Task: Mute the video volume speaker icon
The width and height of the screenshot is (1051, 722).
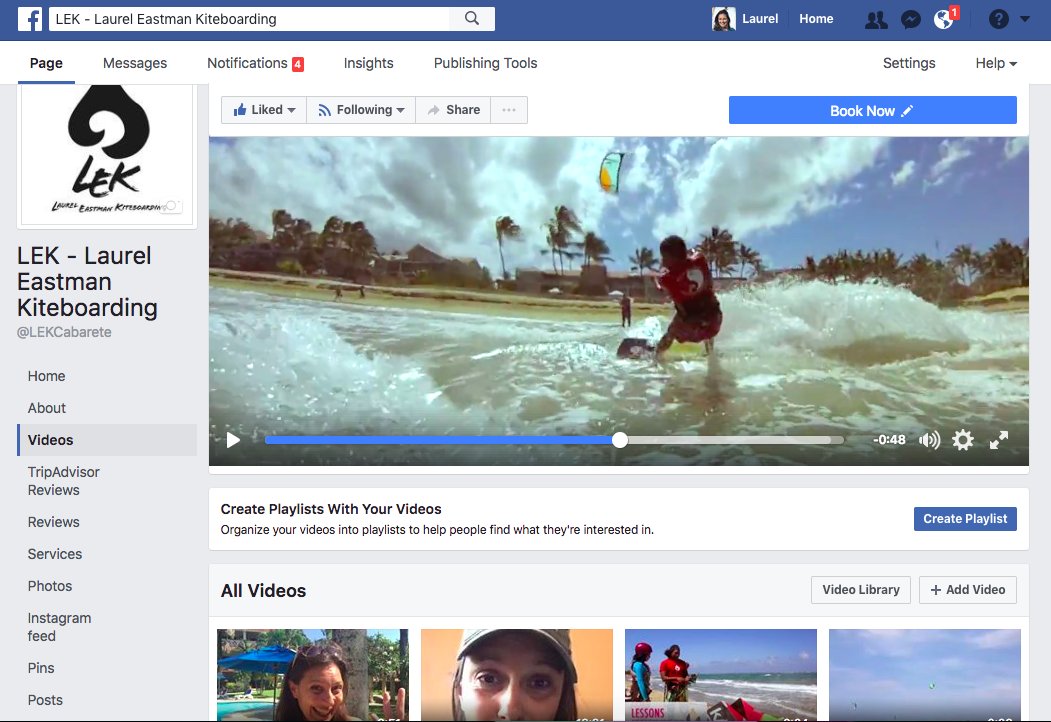Action: click(x=930, y=440)
